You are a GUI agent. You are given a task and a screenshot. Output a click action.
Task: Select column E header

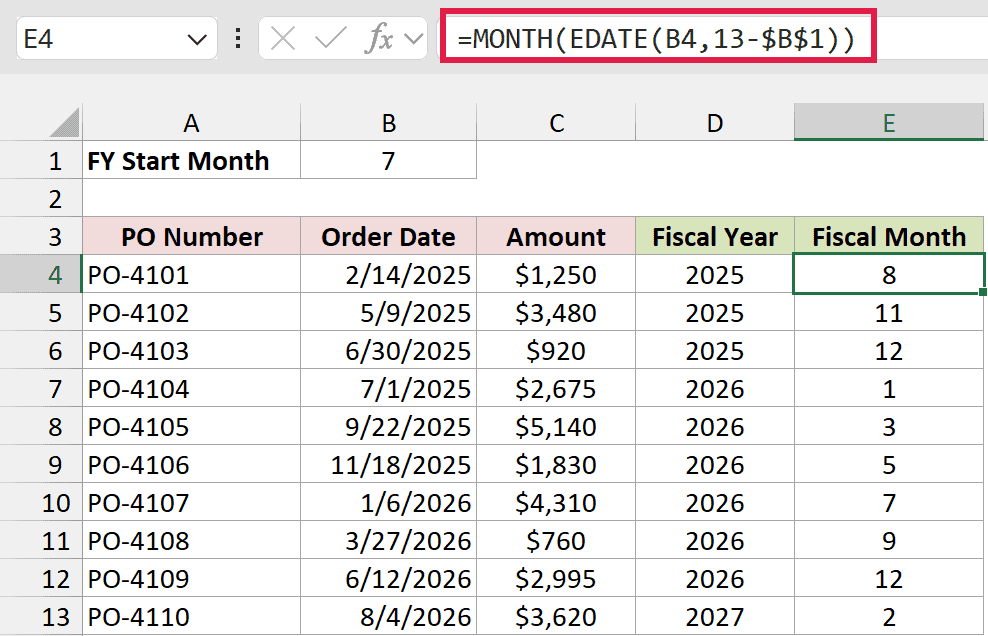tap(889, 123)
